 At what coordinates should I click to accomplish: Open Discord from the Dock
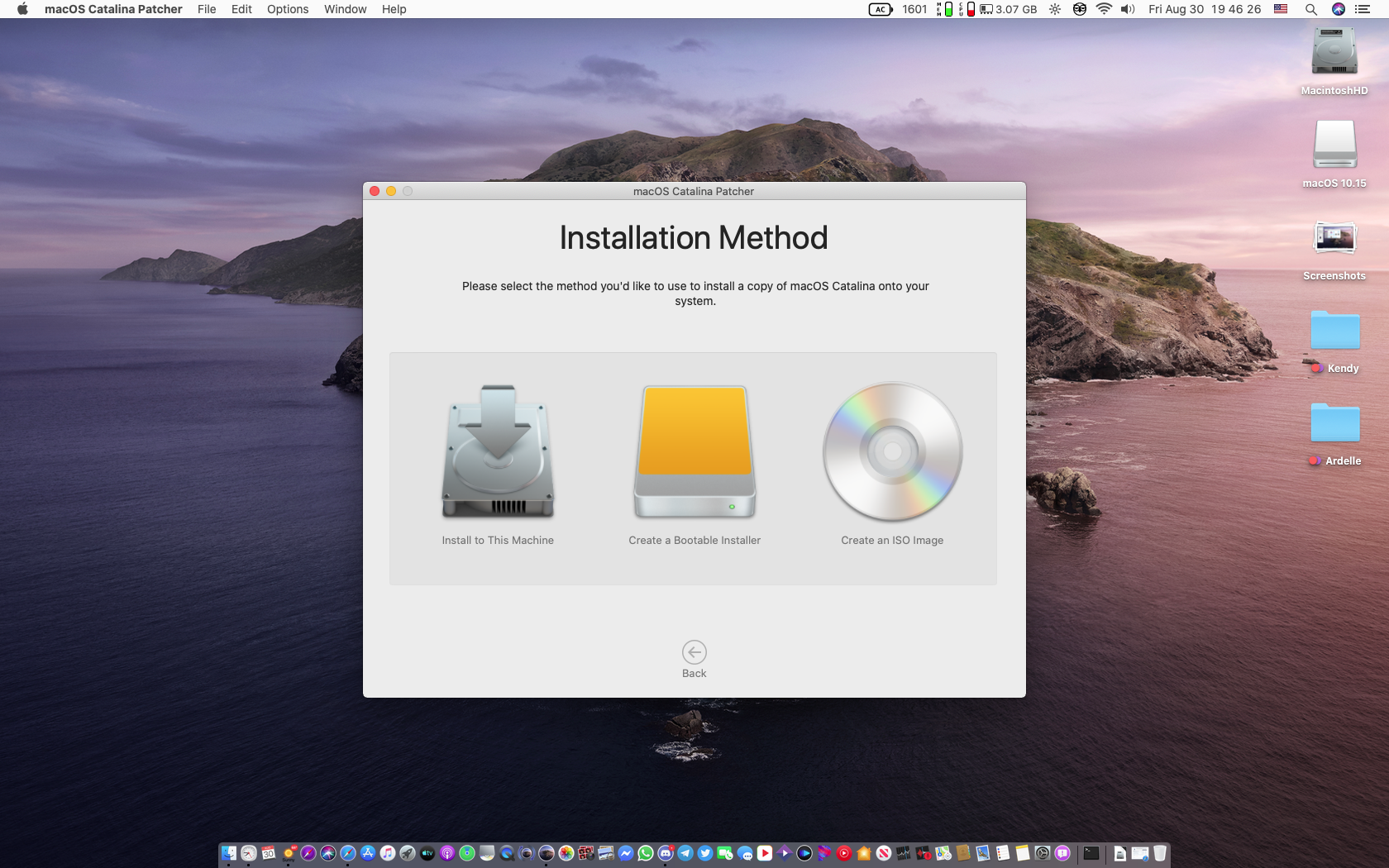point(666,853)
